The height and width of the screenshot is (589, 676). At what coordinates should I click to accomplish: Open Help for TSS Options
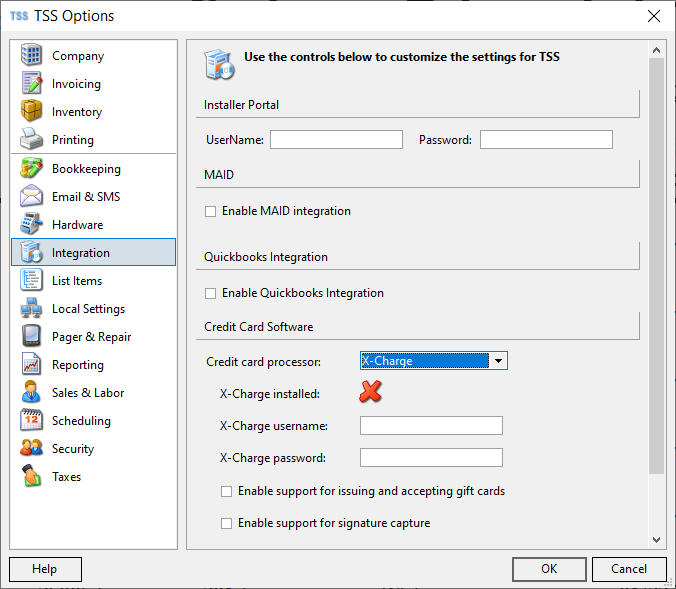tap(45, 569)
